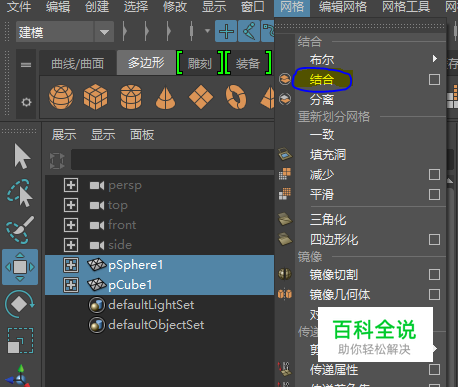The height and width of the screenshot is (387, 458).
Task: Expand the persp camera node
Action: coord(71,185)
